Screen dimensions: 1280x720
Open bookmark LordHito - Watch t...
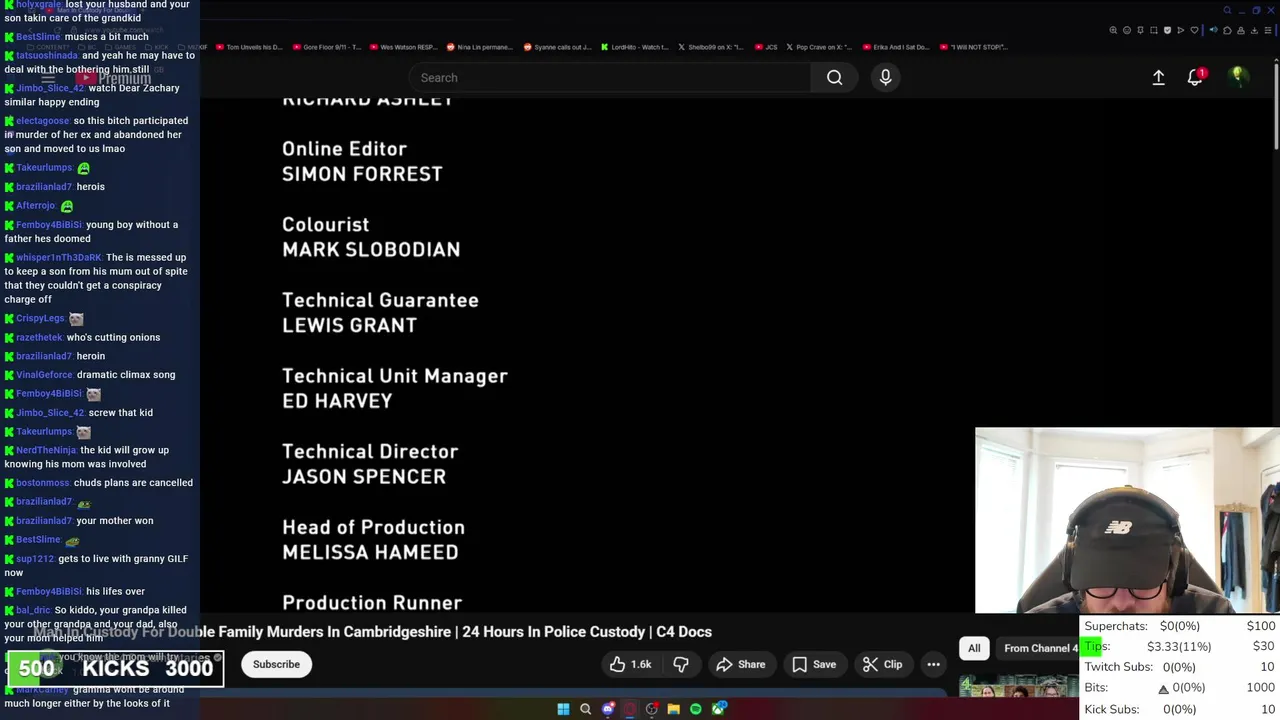634,47
